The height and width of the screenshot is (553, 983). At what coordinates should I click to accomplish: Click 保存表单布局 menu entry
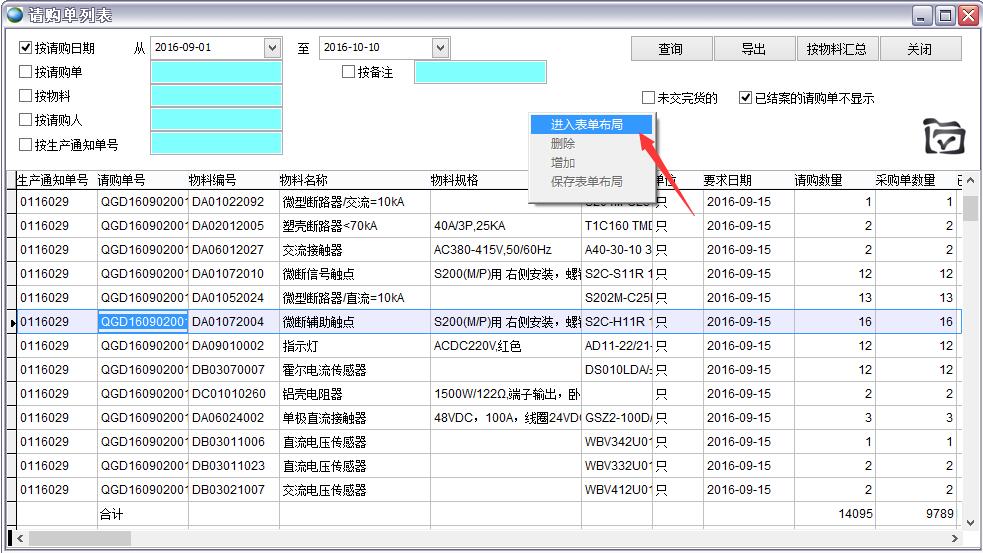(x=586, y=181)
